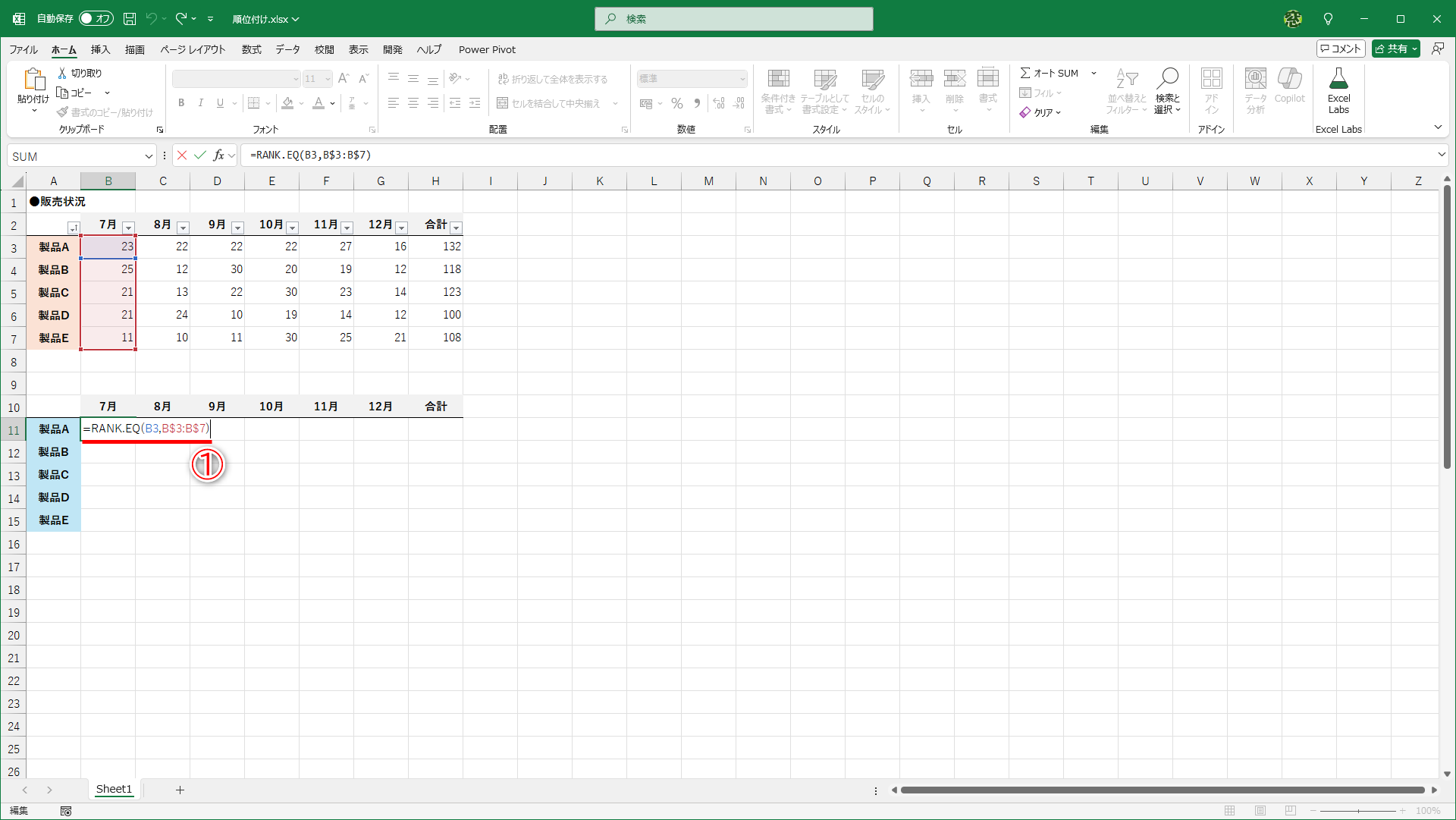The image size is (1456, 820).
Task: Switch to the 数式 ribbon tab
Action: [x=251, y=49]
